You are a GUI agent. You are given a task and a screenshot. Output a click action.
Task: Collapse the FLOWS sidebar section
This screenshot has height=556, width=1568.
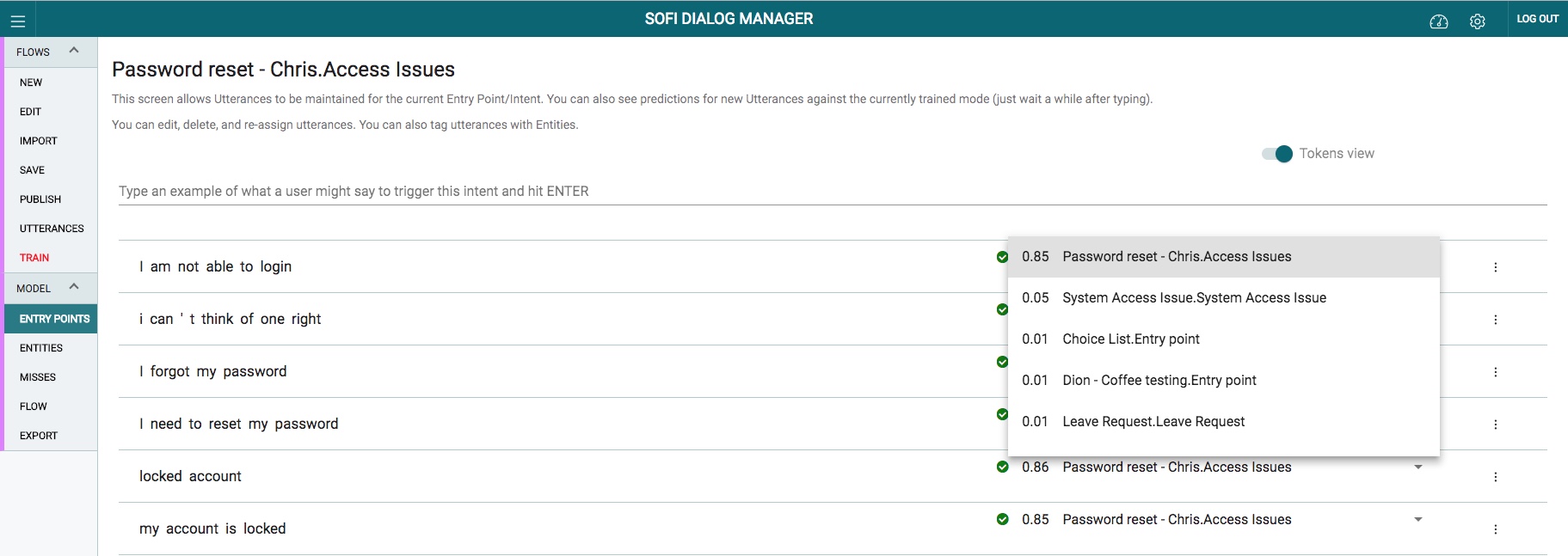pyautogui.click(x=74, y=51)
